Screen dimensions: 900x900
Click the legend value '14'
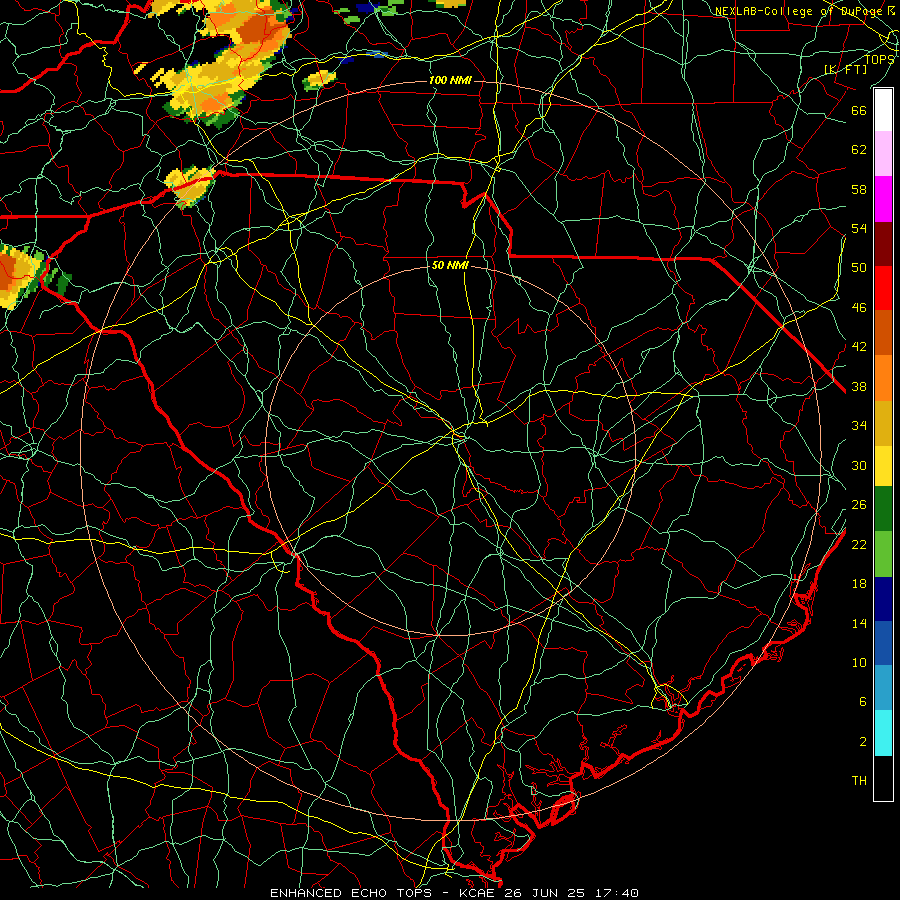click(859, 623)
